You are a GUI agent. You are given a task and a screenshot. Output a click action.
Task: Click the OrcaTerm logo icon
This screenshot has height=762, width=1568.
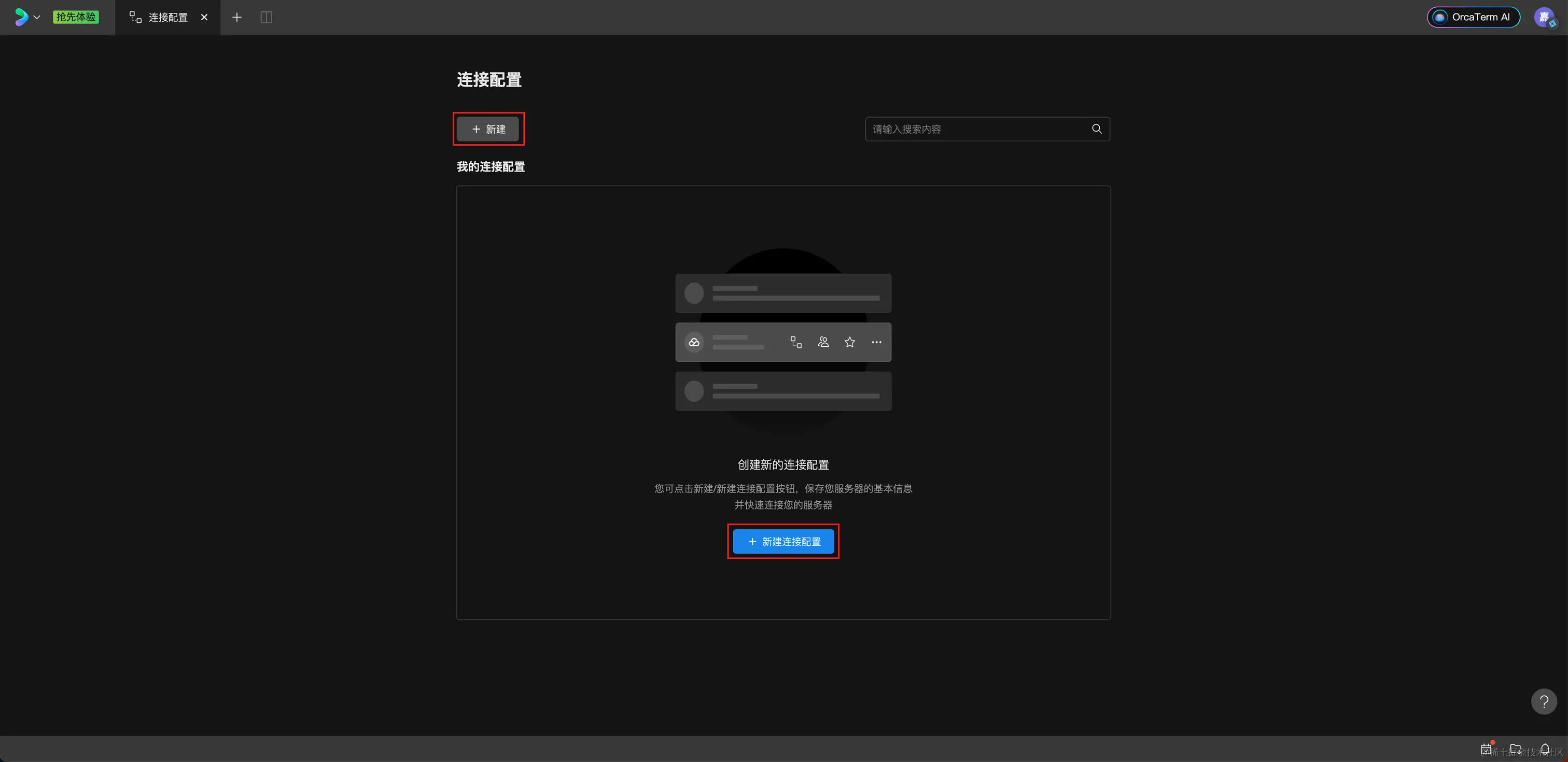[x=21, y=17]
